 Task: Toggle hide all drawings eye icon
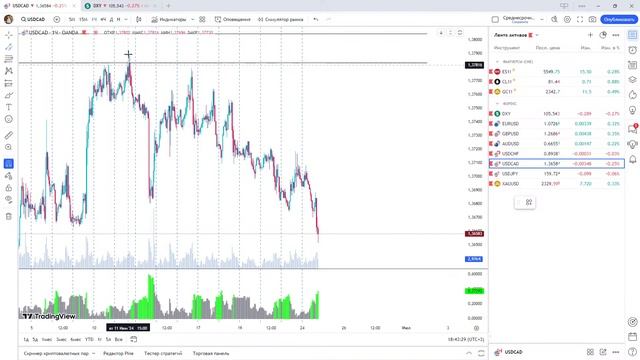click(9, 200)
